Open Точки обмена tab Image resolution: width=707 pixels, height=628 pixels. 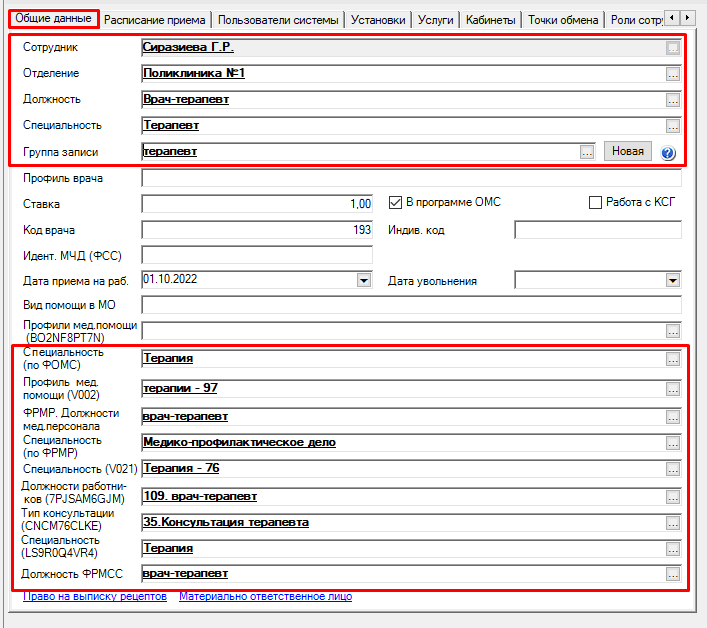[563, 20]
